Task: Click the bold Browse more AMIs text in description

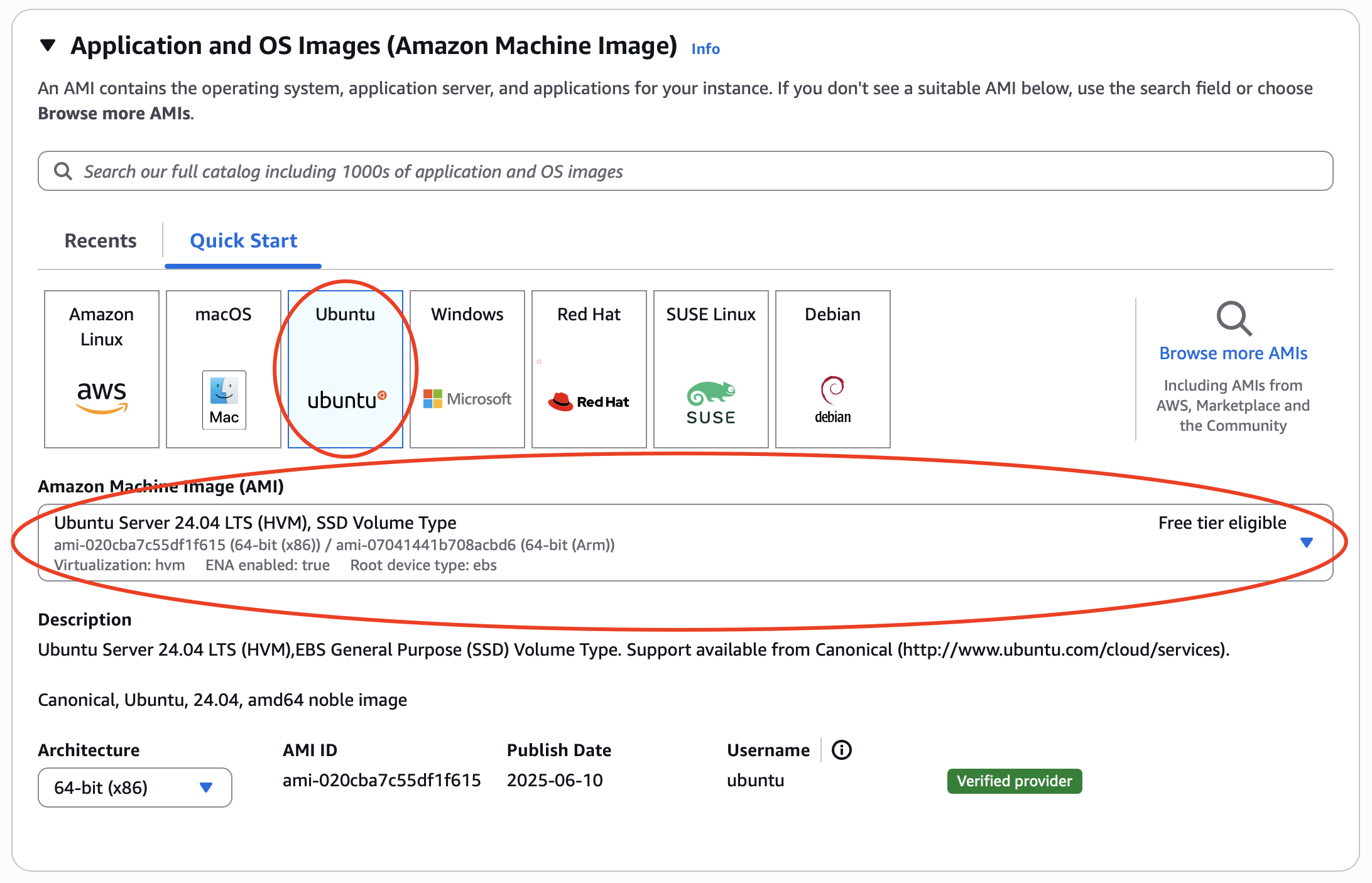Action: (x=114, y=113)
